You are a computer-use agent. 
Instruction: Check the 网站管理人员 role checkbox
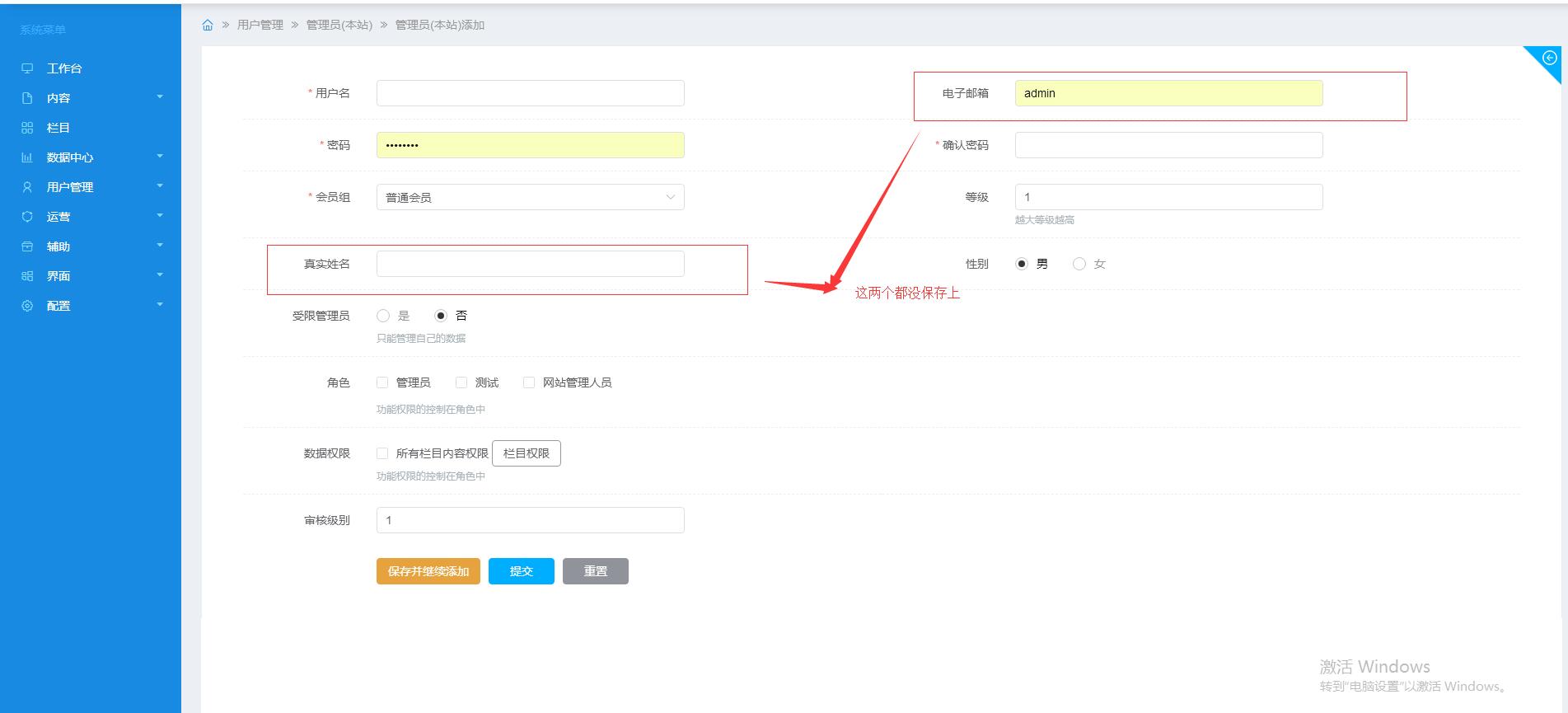(x=529, y=382)
